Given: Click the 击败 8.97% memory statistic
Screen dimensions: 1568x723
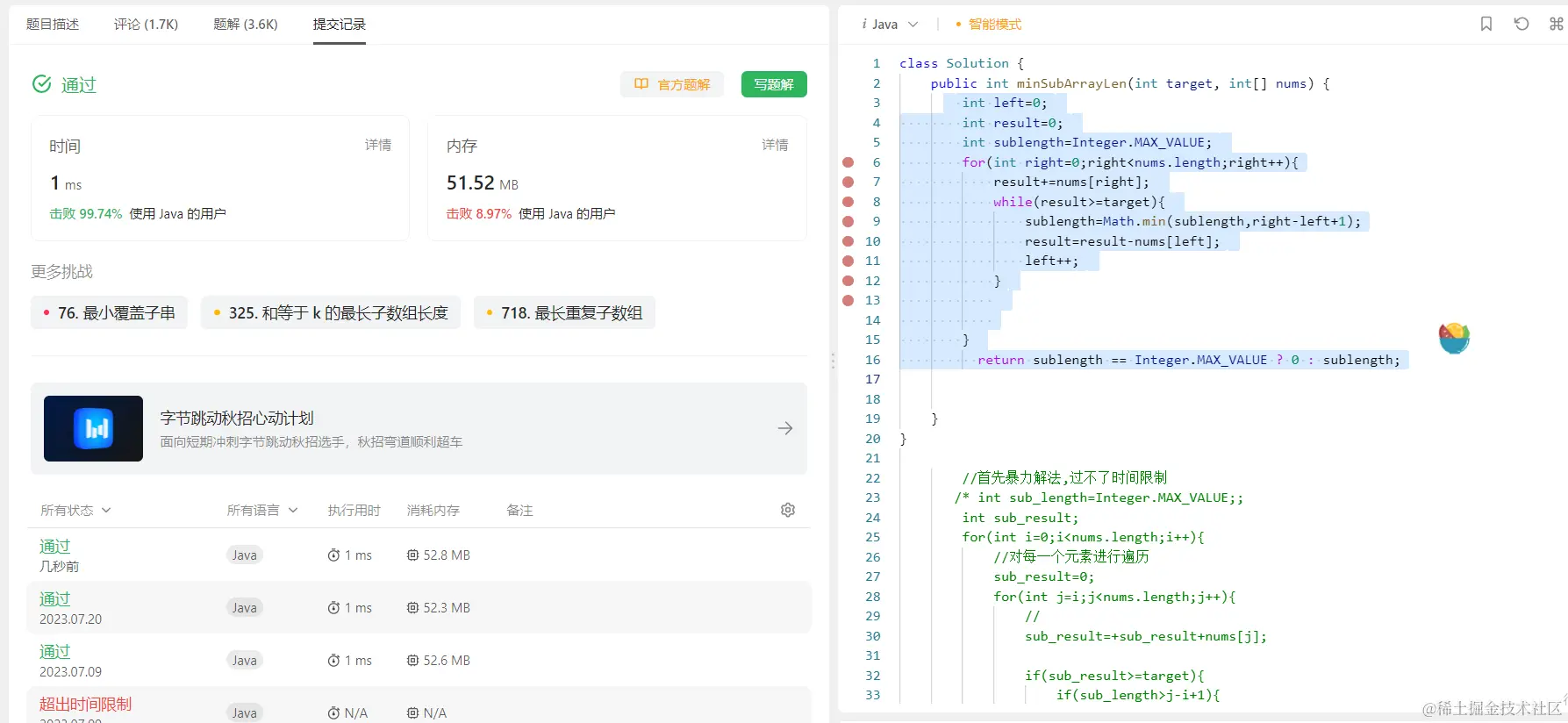Looking at the screenshot, I should [x=479, y=213].
